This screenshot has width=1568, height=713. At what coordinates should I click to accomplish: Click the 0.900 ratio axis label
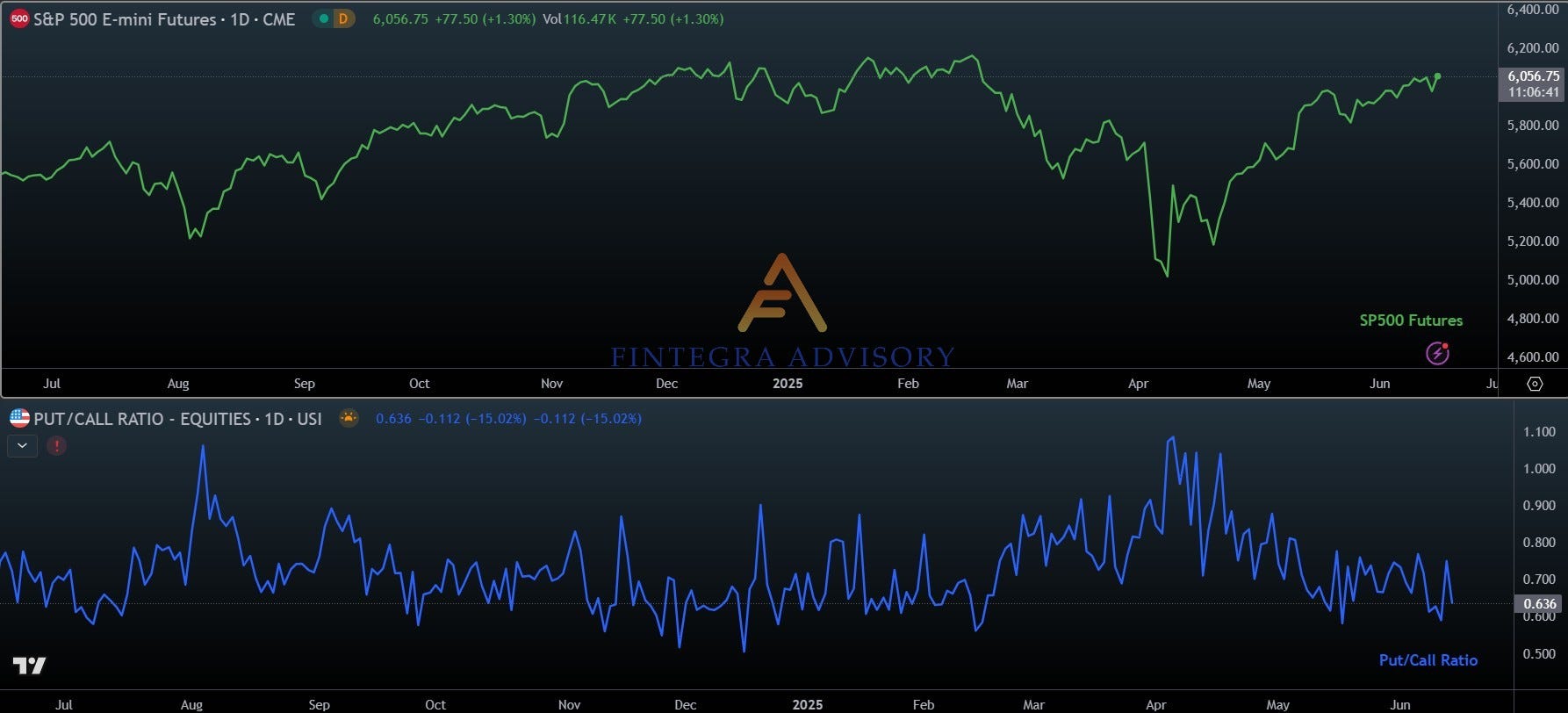1540,506
